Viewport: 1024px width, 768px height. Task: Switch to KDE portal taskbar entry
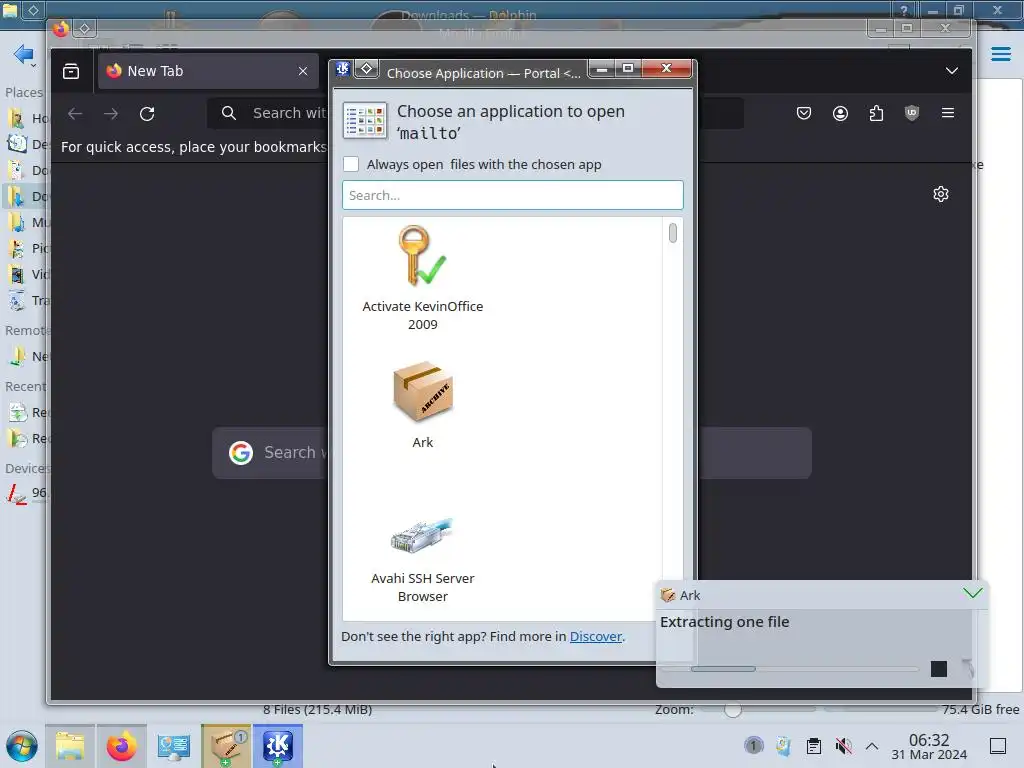click(278, 746)
